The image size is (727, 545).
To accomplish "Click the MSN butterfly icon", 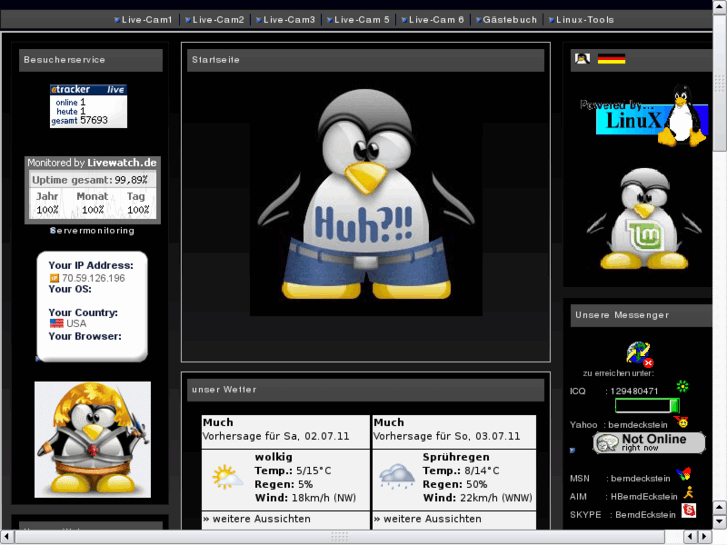I will pos(683,474).
